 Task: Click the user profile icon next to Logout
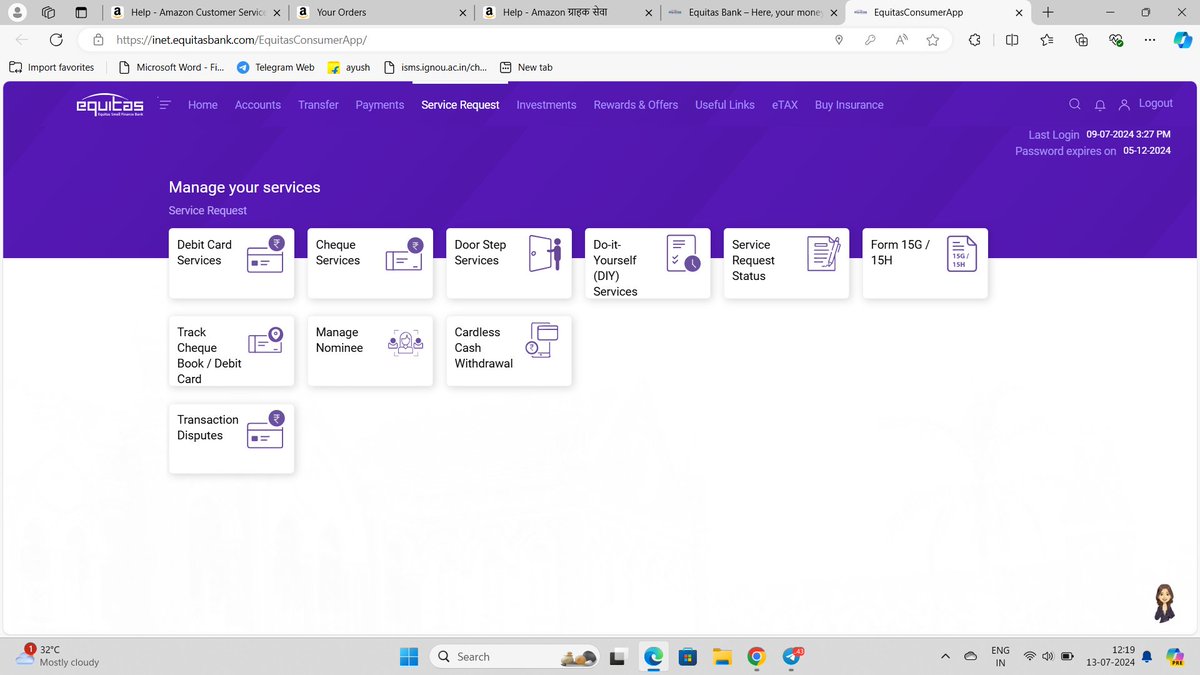(x=1125, y=105)
